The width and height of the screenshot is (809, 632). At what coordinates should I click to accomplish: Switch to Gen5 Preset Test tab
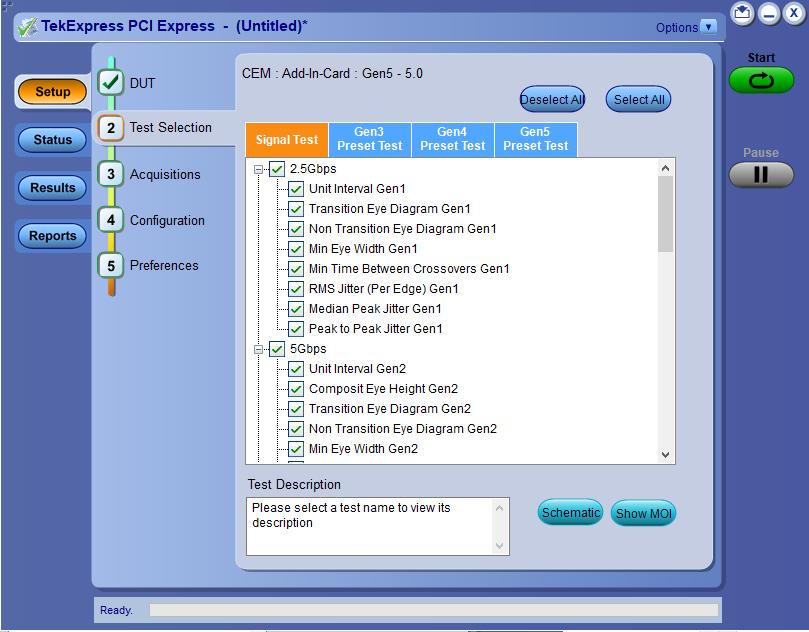click(x=535, y=139)
